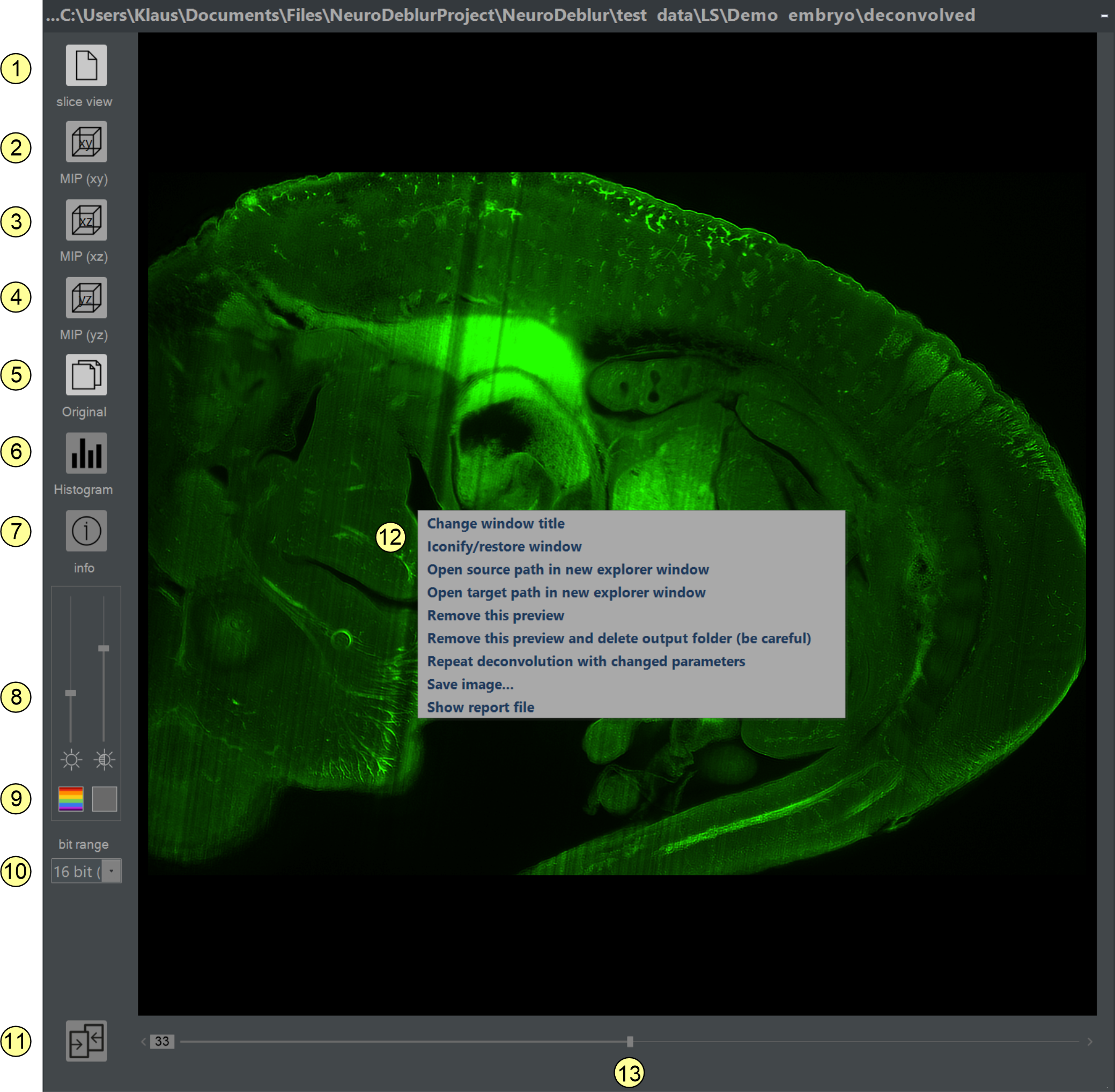Click the slice position slider handle

tap(630, 1041)
